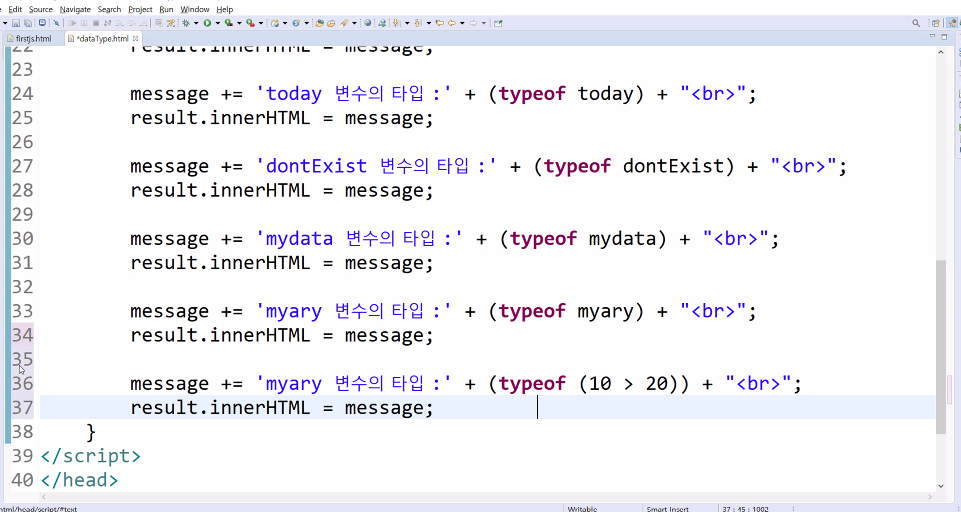Click the horizontal scroll-right arrow
This screenshot has width=961, height=512.
(x=931, y=497)
